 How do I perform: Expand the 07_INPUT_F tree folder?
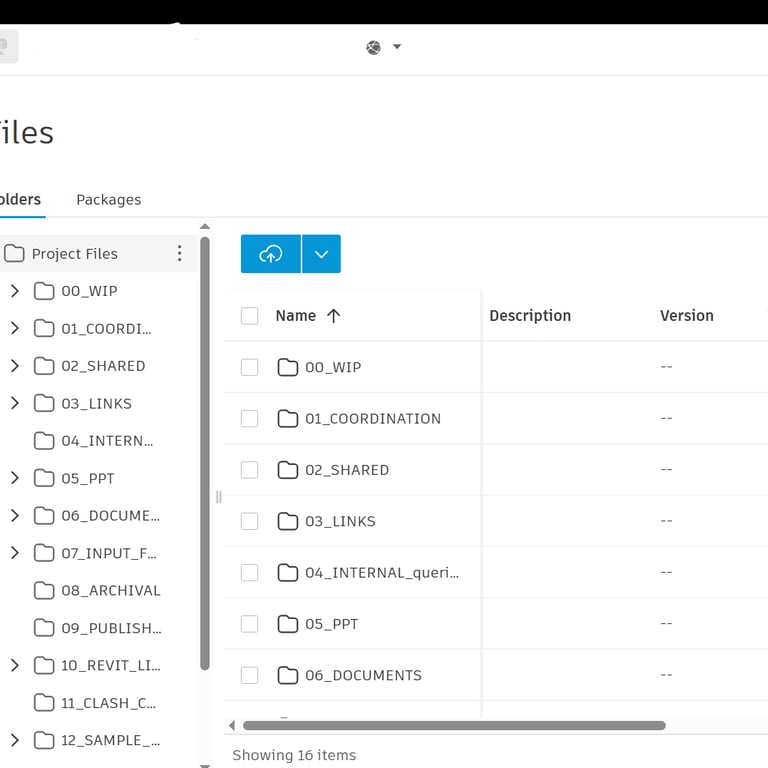pyautogui.click(x=14, y=553)
